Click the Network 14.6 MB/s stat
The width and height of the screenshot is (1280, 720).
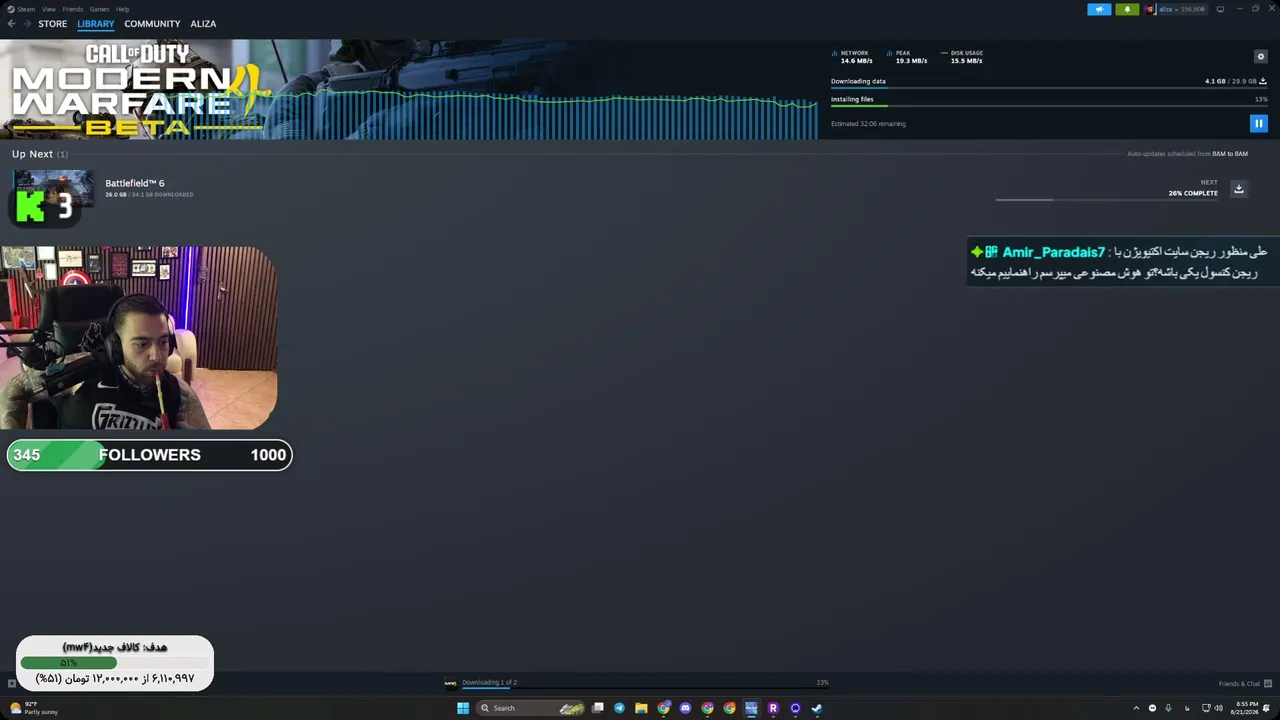[852, 57]
